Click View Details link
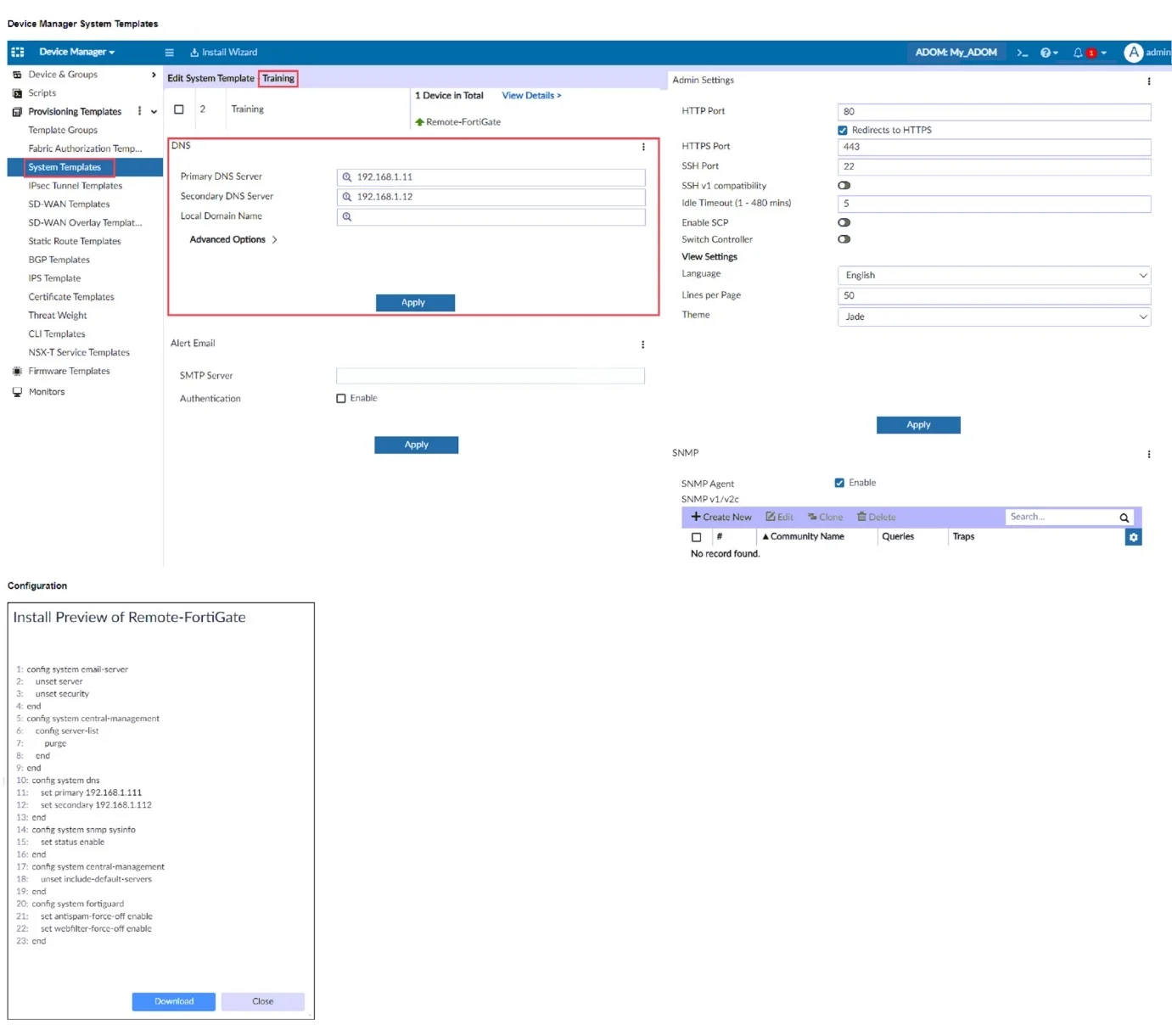This screenshot has height=1036, width=1172. (x=531, y=96)
